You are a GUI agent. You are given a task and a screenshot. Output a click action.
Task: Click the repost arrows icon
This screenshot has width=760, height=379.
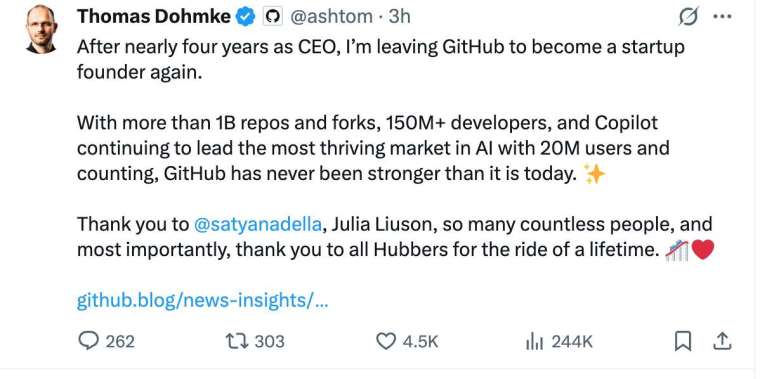coord(237,342)
